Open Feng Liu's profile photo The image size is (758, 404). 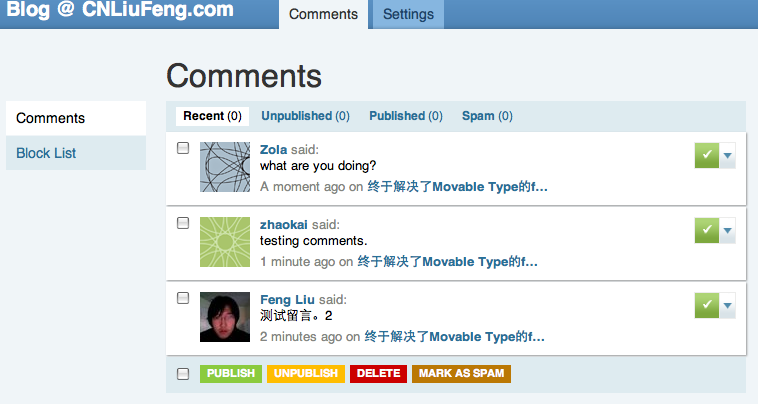click(225, 317)
